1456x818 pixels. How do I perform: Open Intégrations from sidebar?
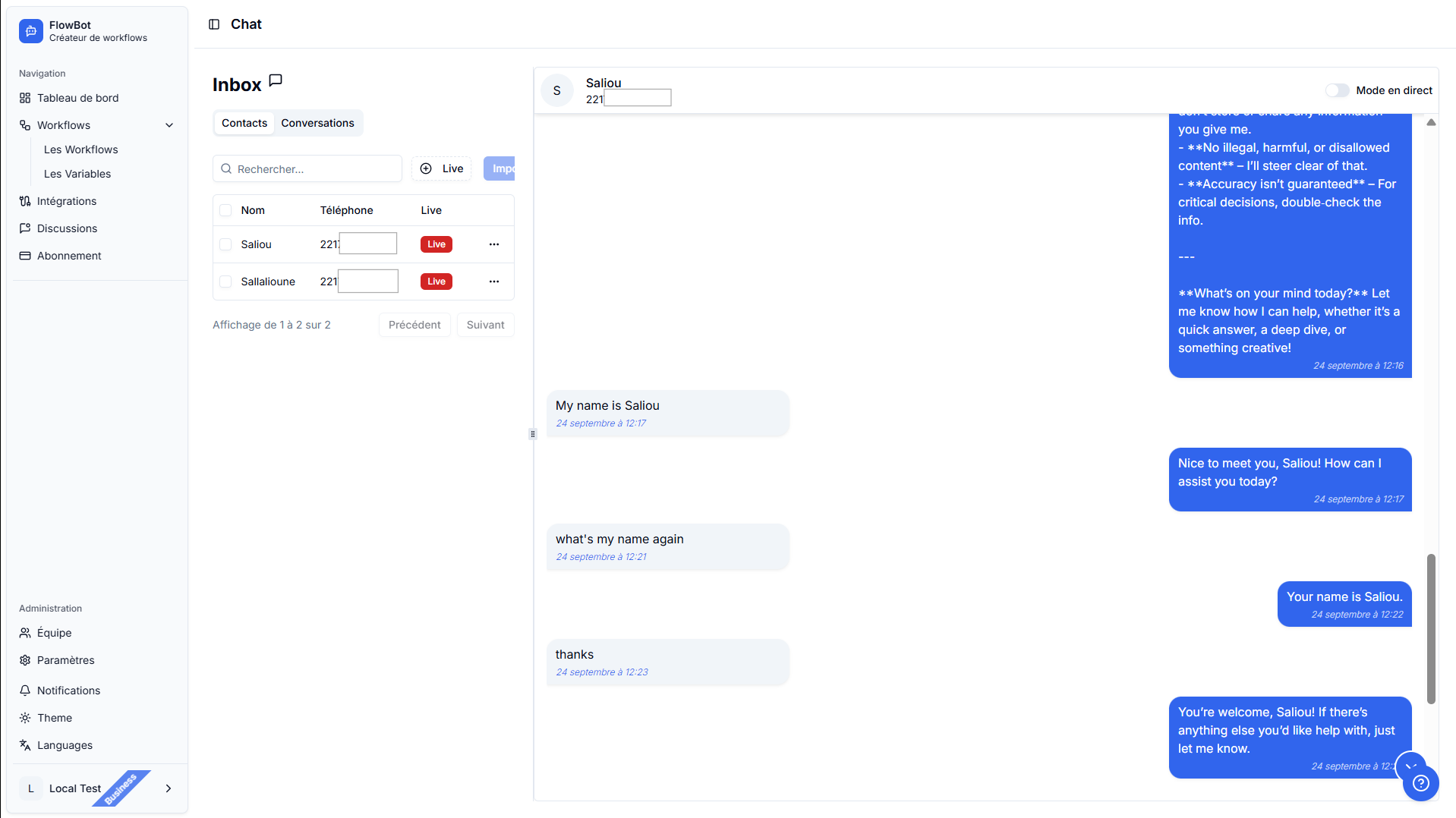click(67, 201)
